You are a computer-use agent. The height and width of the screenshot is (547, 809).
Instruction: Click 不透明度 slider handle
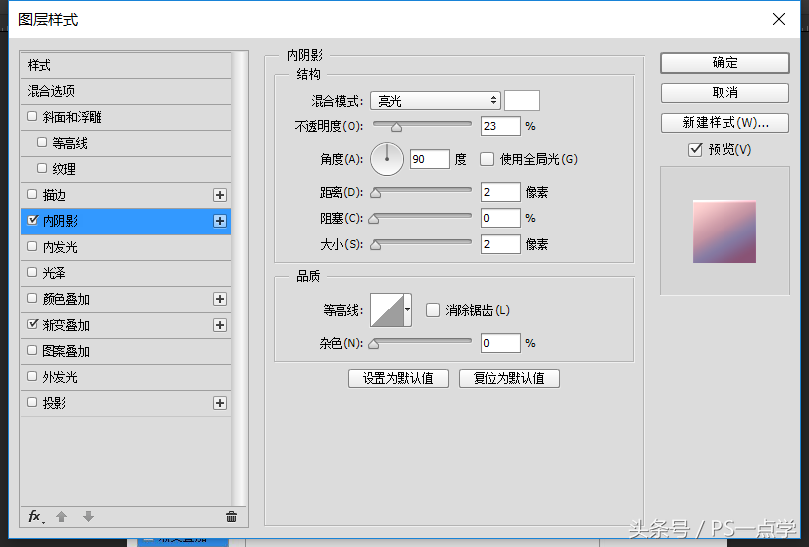coord(396,127)
